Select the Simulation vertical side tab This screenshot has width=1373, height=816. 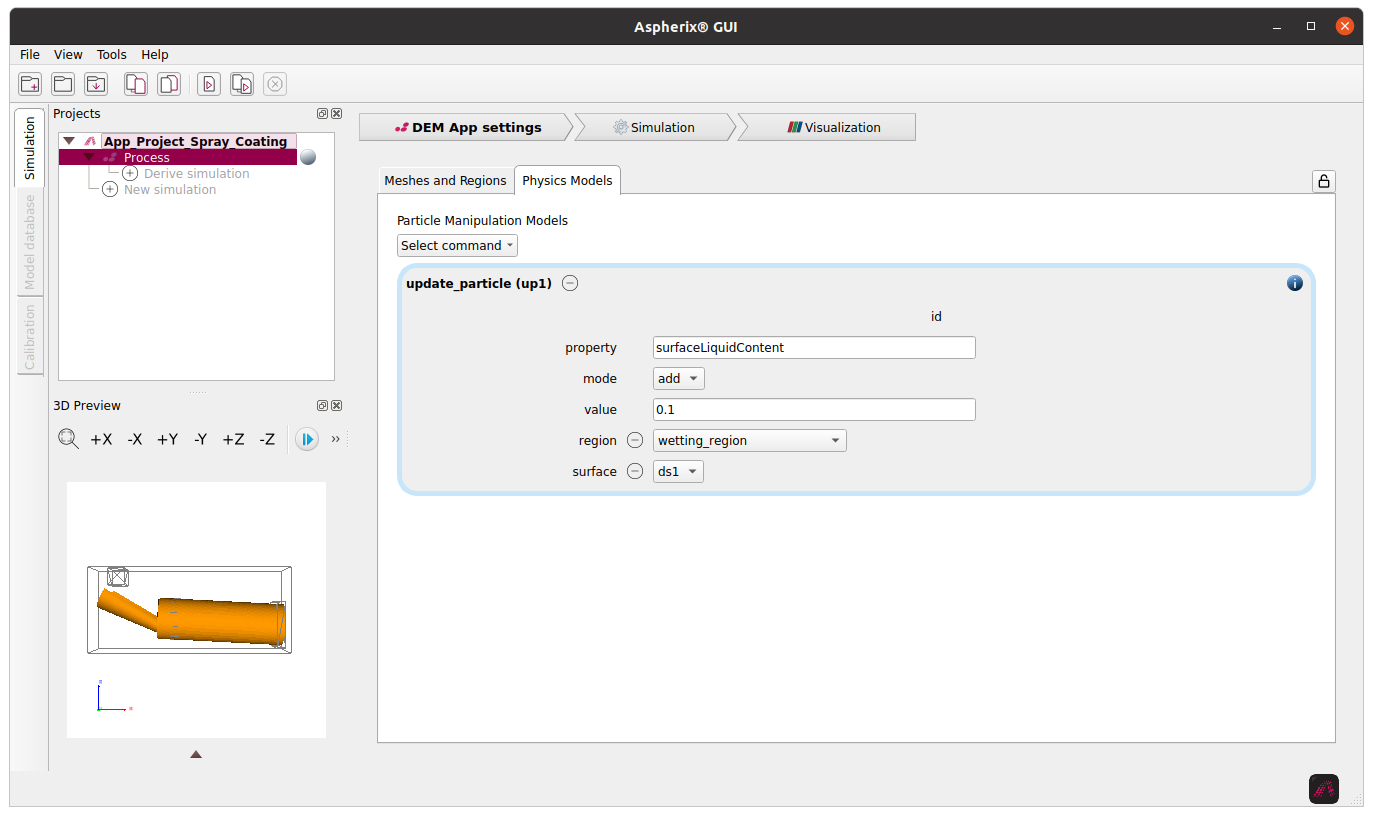coord(29,147)
